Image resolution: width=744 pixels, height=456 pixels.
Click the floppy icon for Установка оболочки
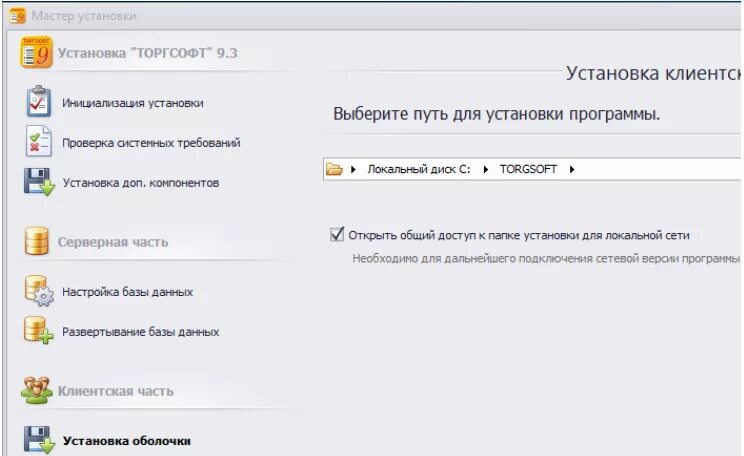[x=39, y=440]
